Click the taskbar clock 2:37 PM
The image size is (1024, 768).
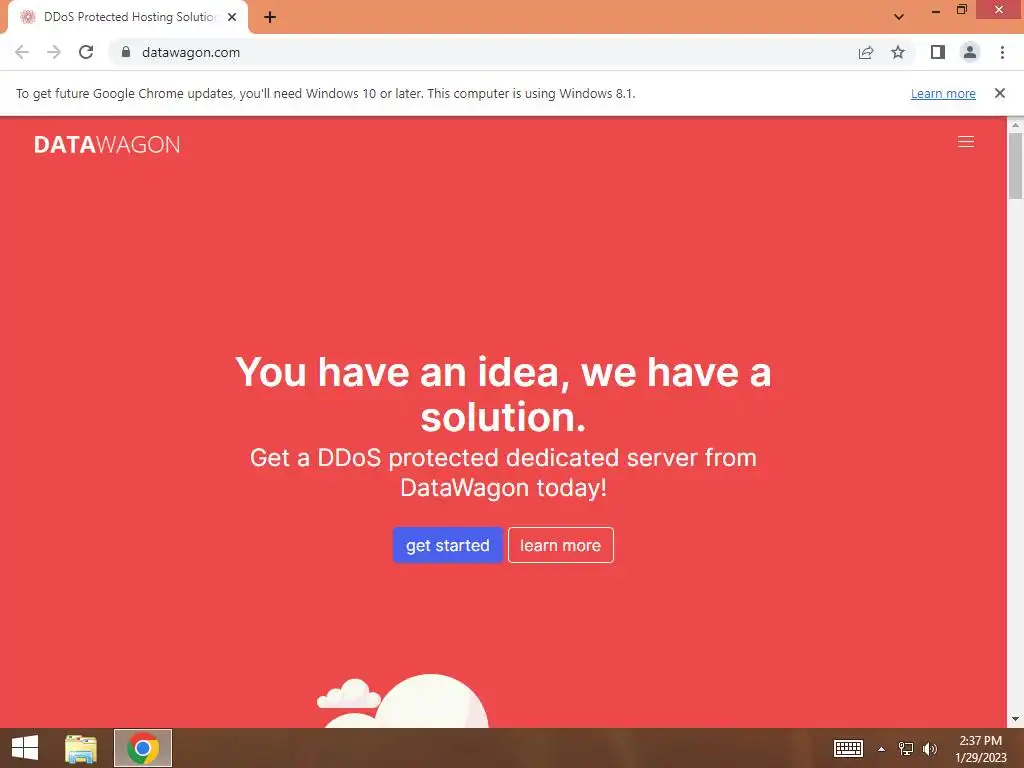click(x=980, y=748)
